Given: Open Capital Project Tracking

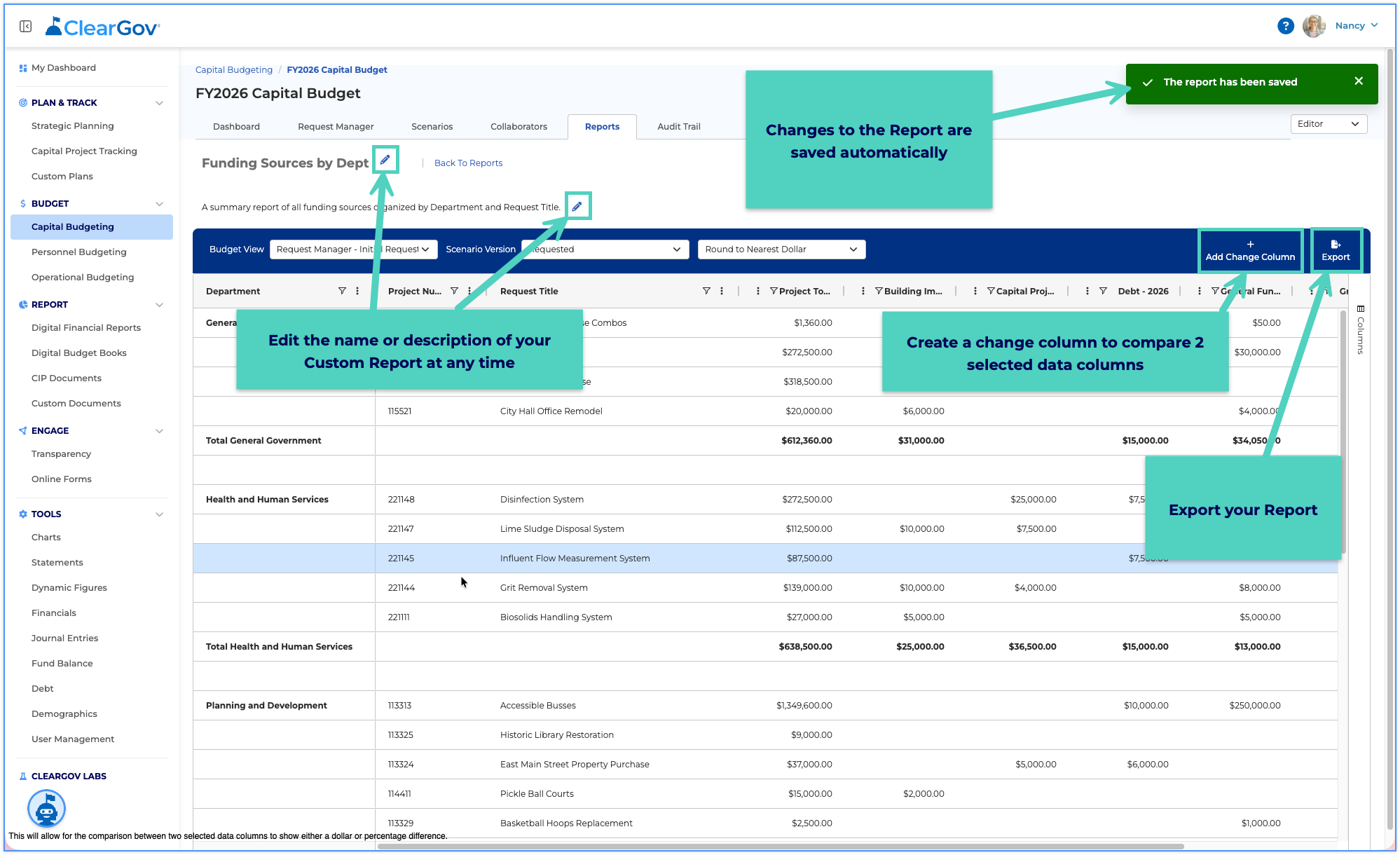Looking at the screenshot, I should (84, 151).
